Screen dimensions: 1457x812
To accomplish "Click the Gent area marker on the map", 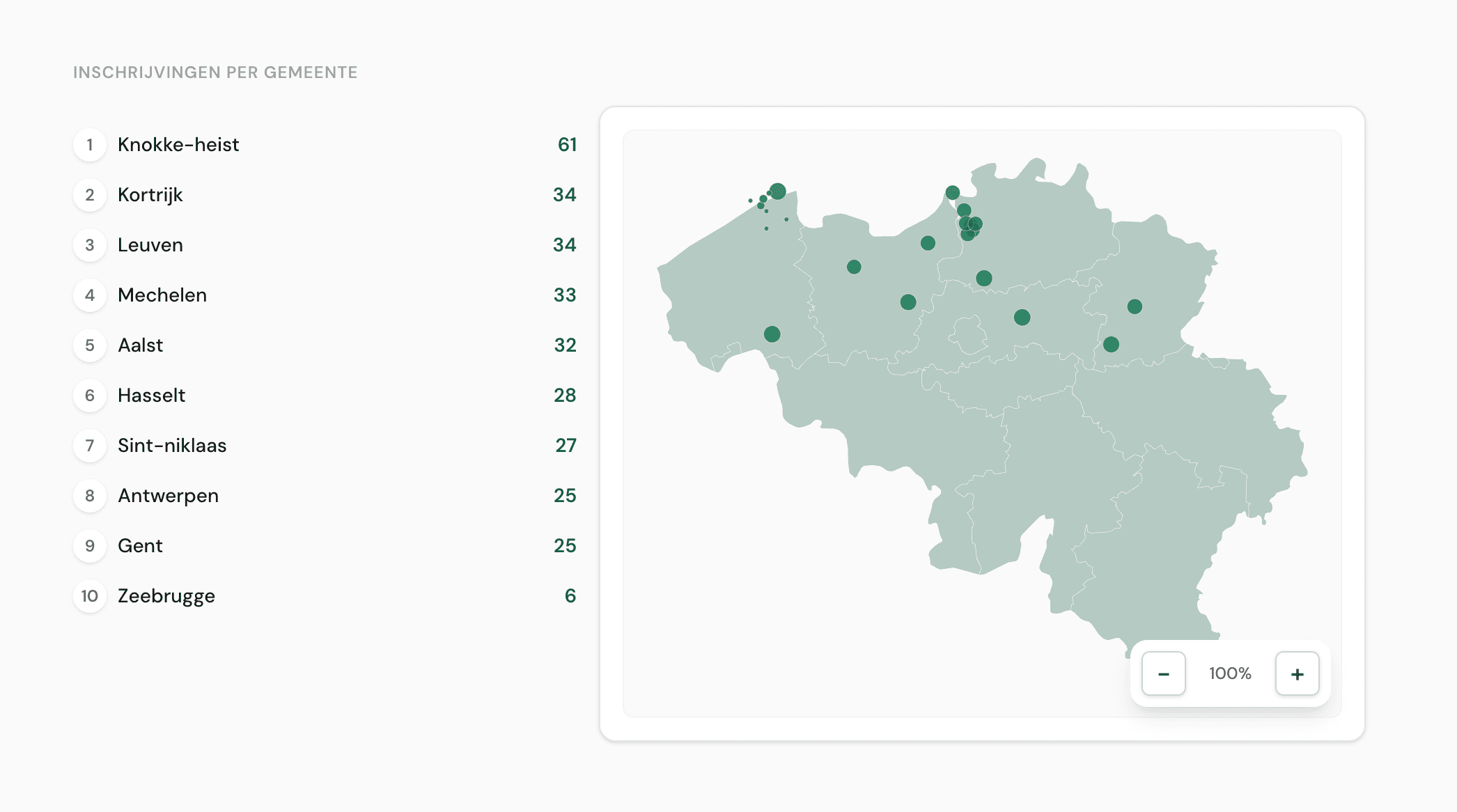I will pos(853,265).
